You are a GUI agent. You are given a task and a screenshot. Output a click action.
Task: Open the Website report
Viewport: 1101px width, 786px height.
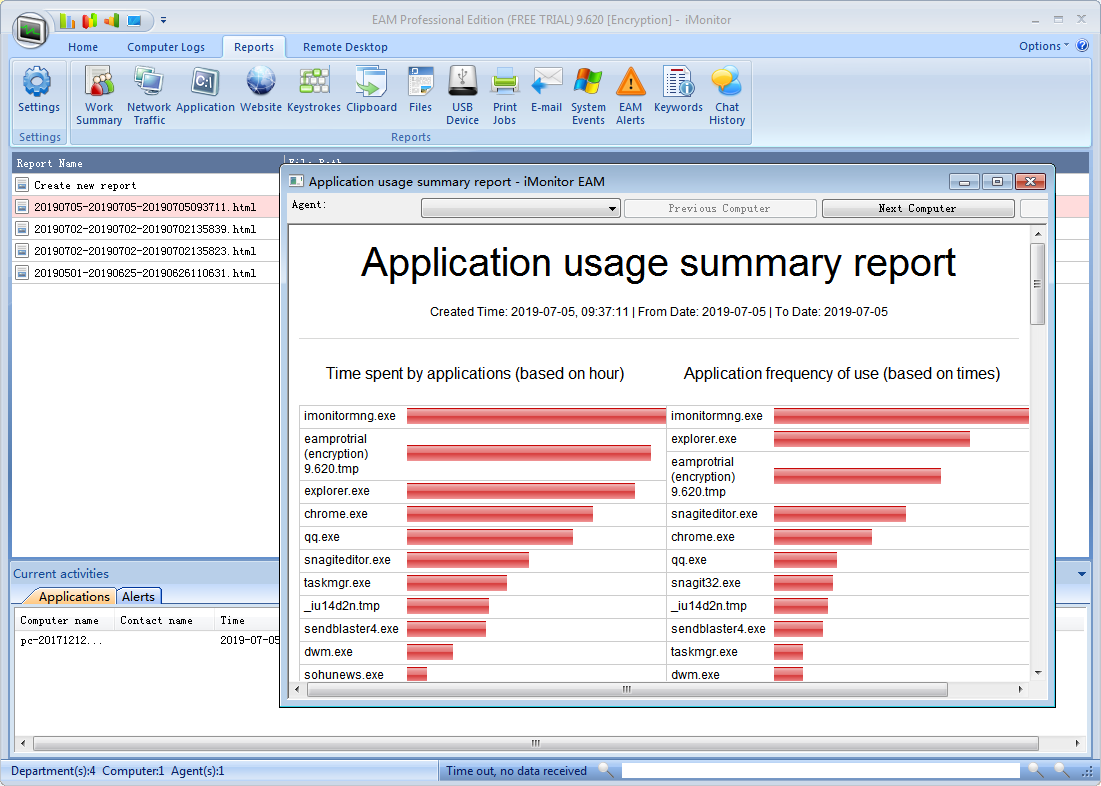tap(261, 90)
